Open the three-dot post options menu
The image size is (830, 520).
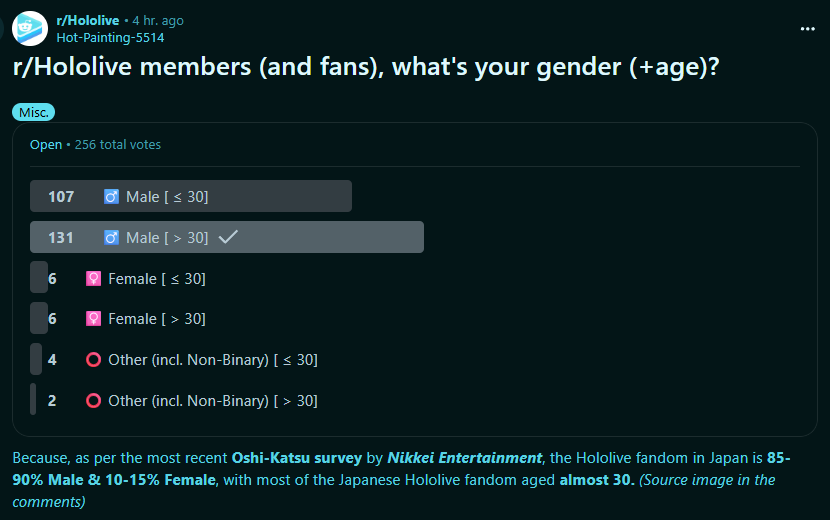pyautogui.click(x=807, y=29)
